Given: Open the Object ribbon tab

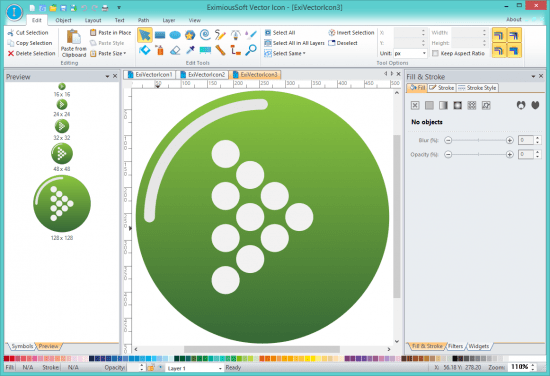Looking at the screenshot, I should pos(63,20).
